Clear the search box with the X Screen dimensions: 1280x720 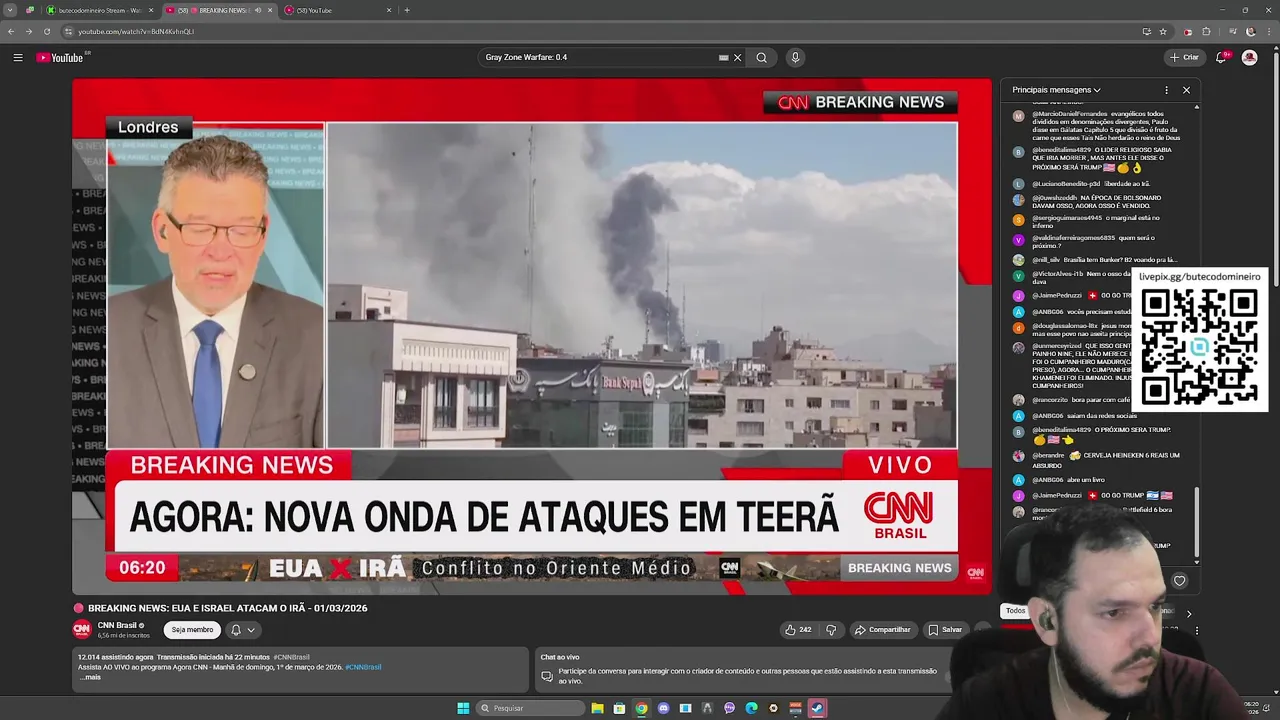click(738, 58)
